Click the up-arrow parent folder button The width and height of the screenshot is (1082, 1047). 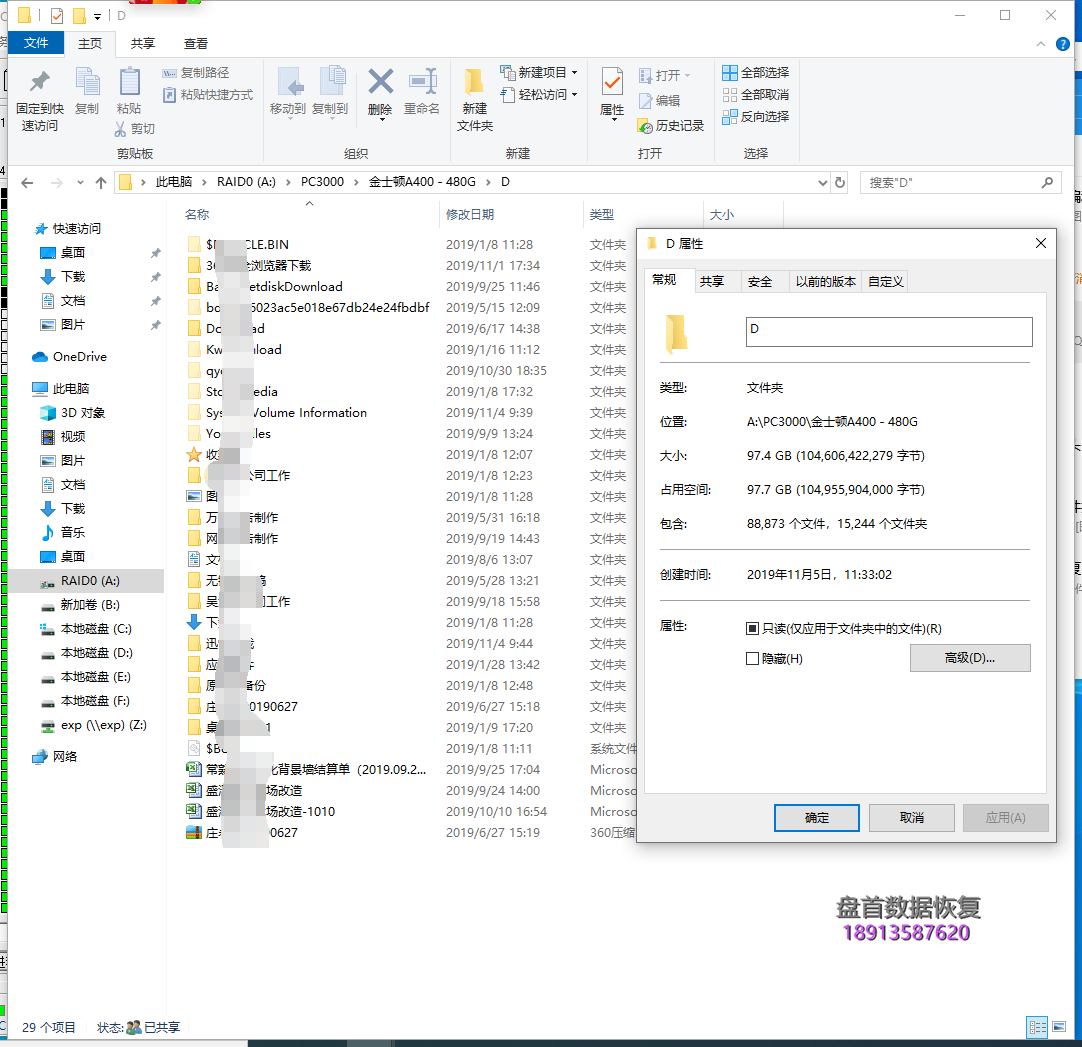[100, 183]
